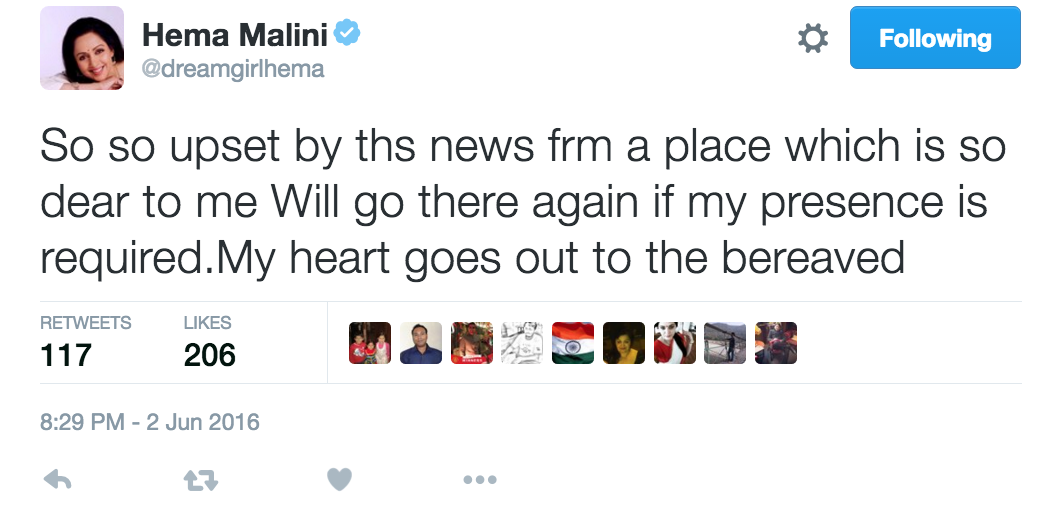Click the blue verified badge
This screenshot has height=532, width=1053.
pyautogui.click(x=347, y=35)
